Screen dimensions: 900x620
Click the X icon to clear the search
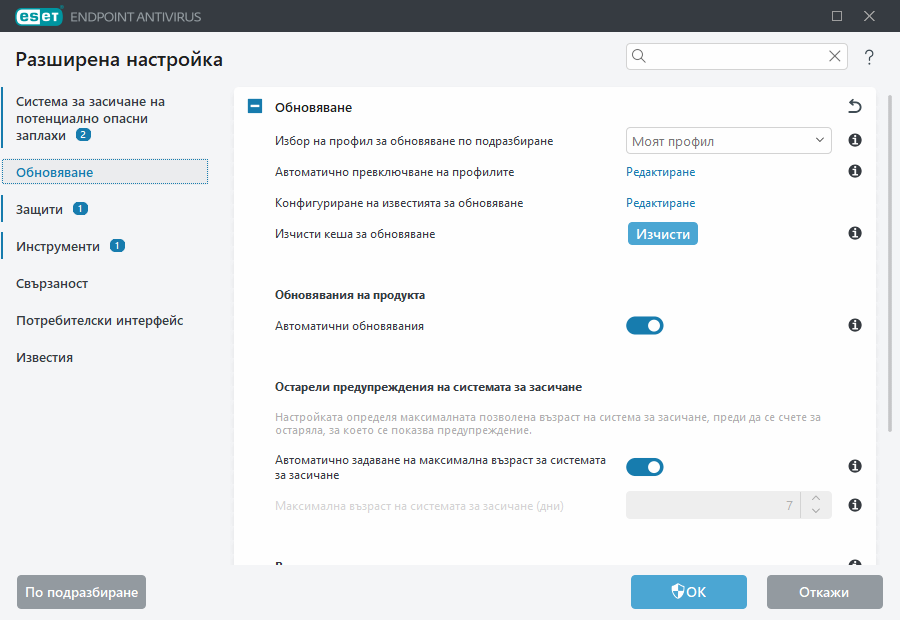tap(834, 56)
